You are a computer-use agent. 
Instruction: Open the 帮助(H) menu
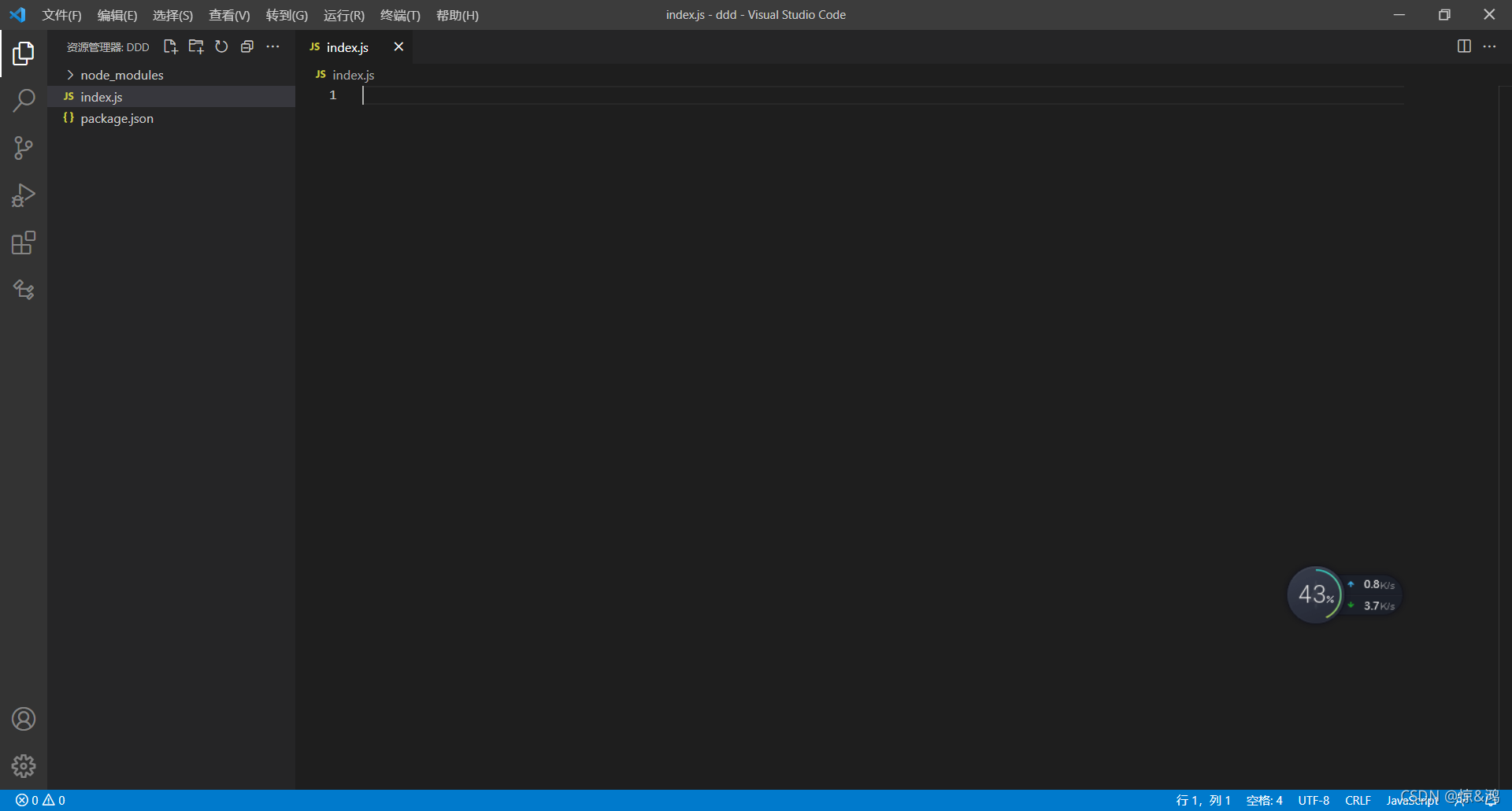tap(457, 15)
